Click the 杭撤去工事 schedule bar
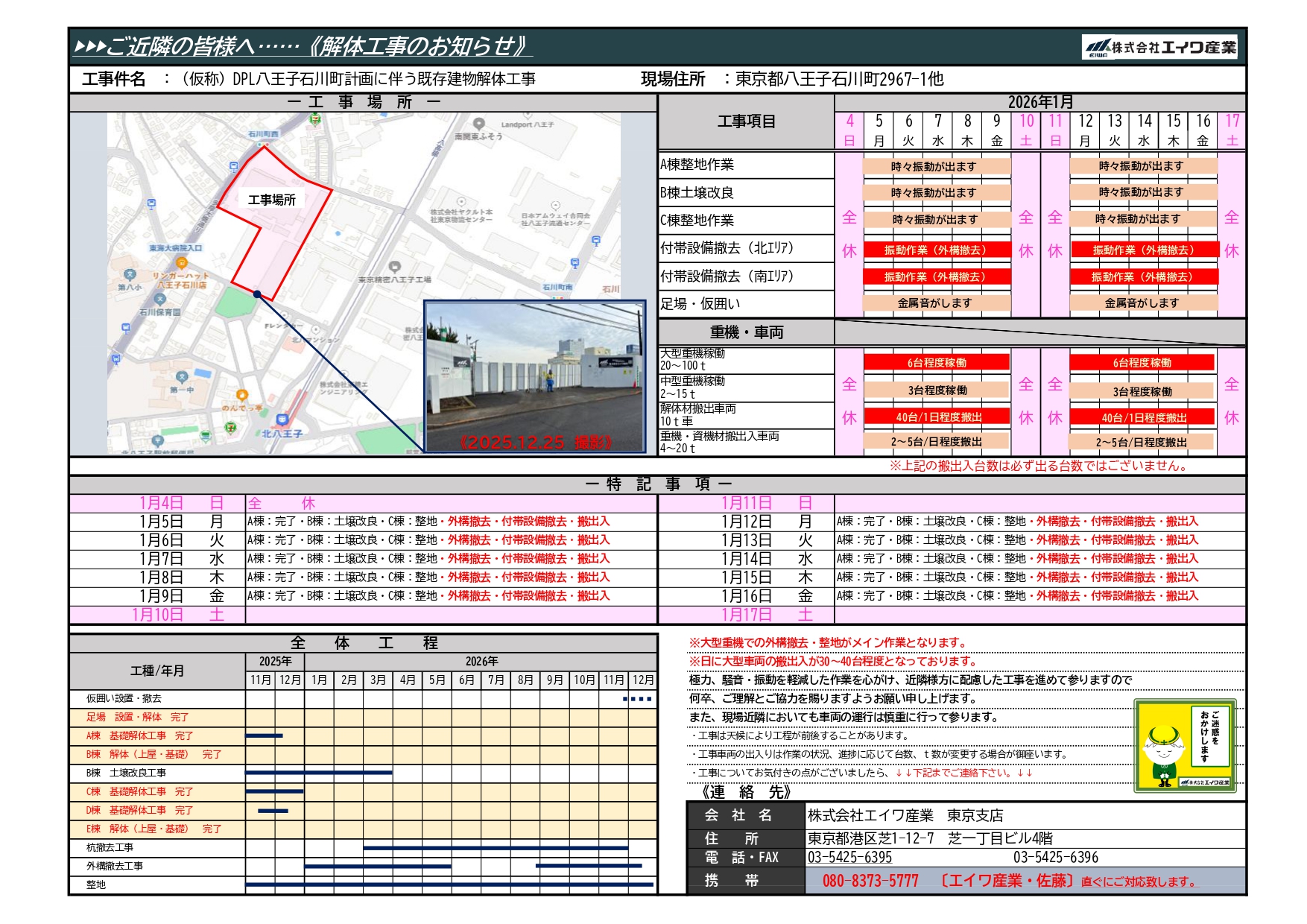Image resolution: width=1307 pixels, height=924 pixels. 496,848
